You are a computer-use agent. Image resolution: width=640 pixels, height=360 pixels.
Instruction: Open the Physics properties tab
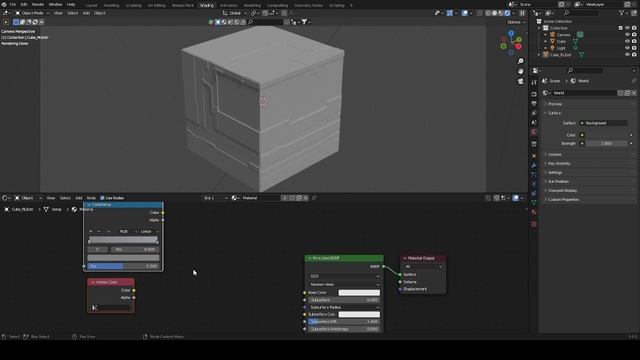(x=534, y=184)
